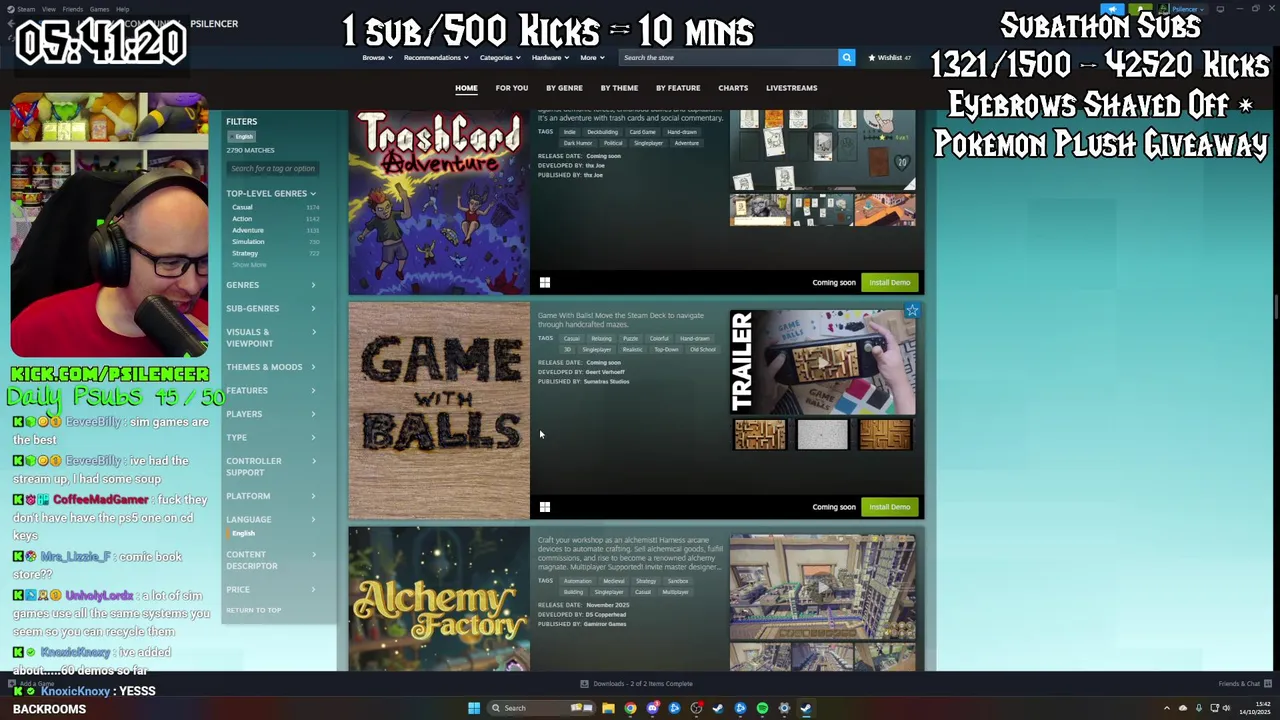Open the View menu in title bar
1280x720 pixels.
click(x=48, y=9)
